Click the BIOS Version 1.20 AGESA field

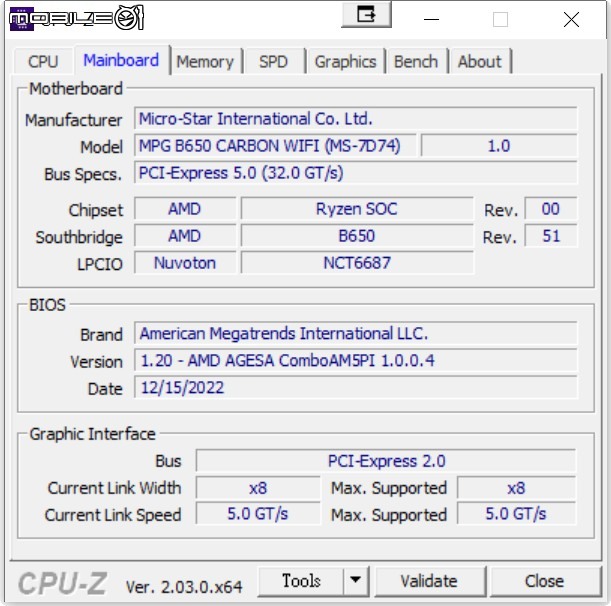pos(356,360)
